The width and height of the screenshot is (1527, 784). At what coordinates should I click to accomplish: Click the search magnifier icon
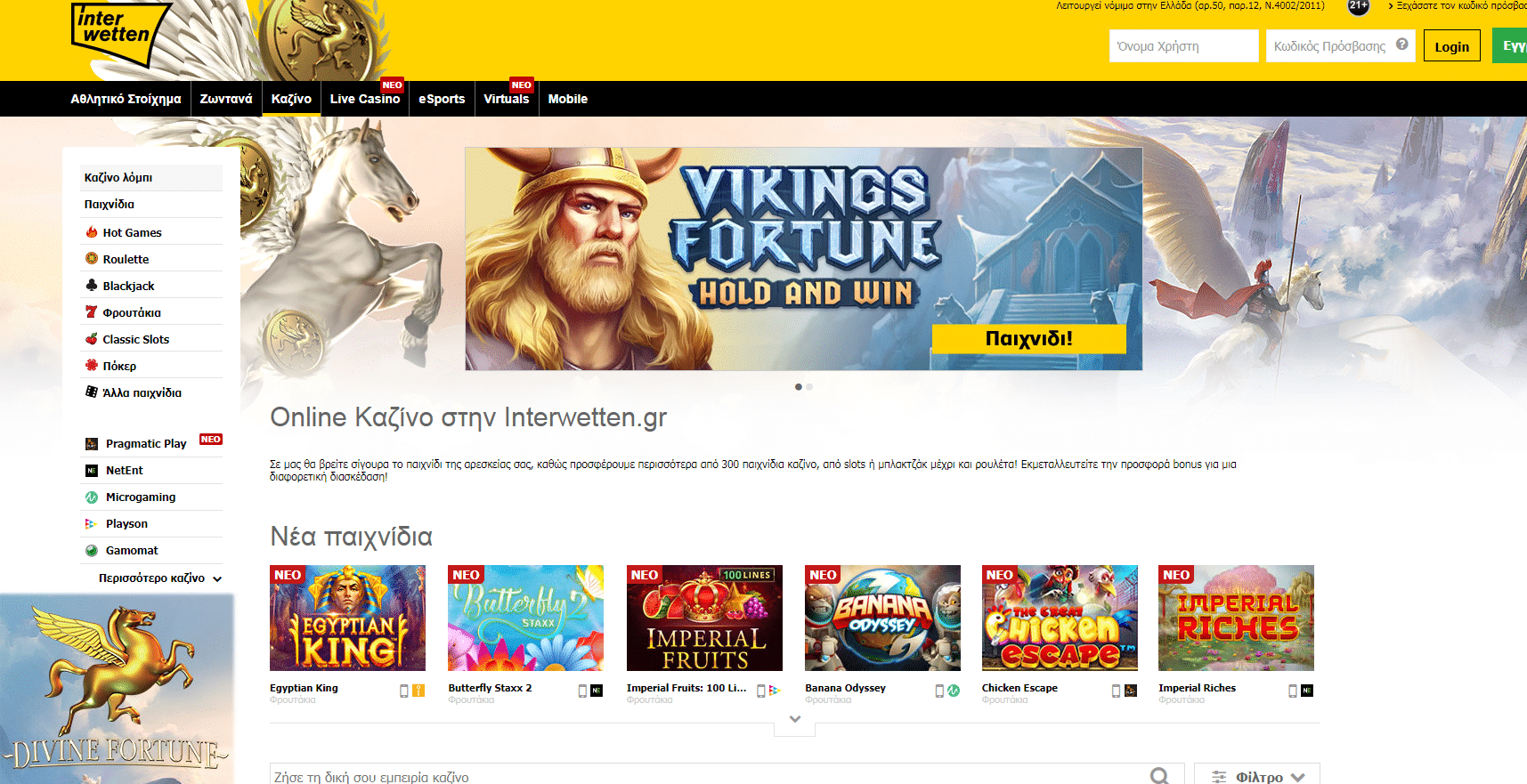1159,777
